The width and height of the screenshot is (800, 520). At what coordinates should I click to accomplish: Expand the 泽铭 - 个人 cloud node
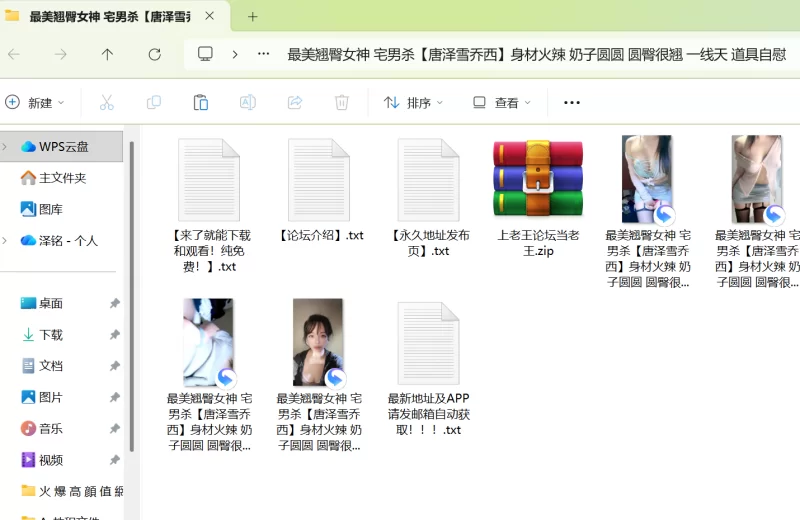click(x=5, y=241)
